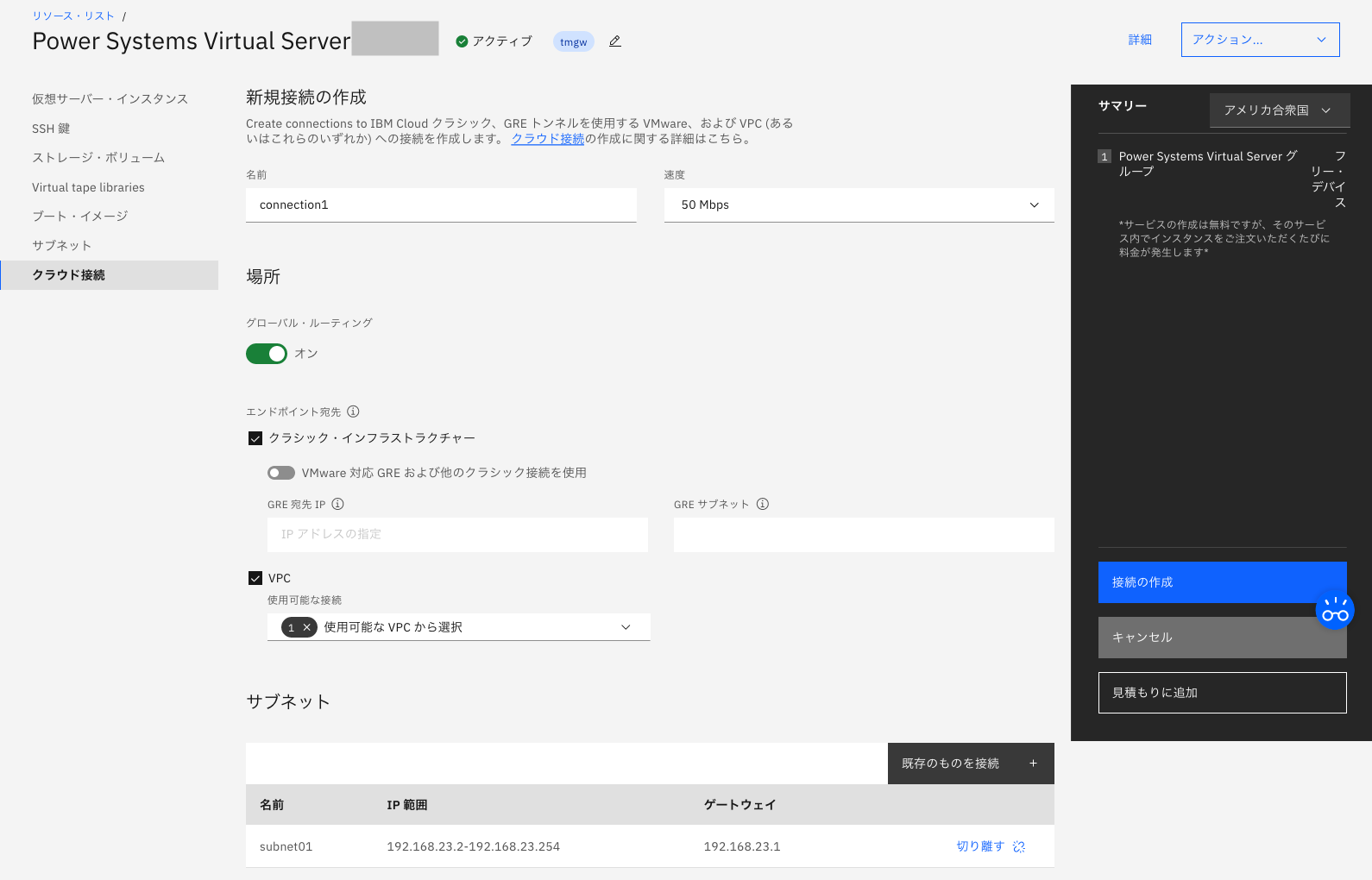Open 仮想サーバー・インスタンス in sidebar

pyautogui.click(x=110, y=99)
